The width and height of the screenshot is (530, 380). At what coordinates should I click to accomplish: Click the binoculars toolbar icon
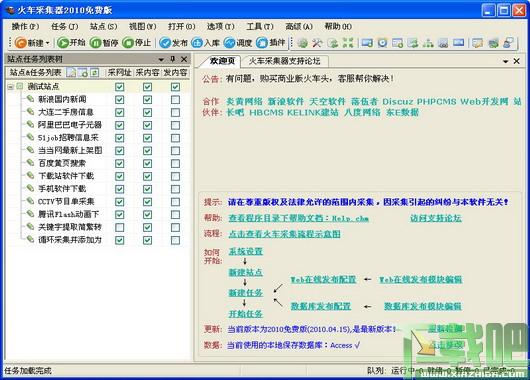tap(443, 43)
